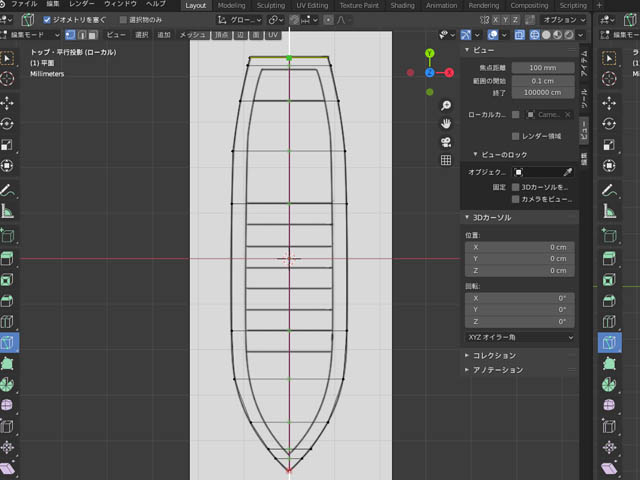Open the 編集モード mode dropdown
This screenshot has width=640, height=480.
point(31,35)
